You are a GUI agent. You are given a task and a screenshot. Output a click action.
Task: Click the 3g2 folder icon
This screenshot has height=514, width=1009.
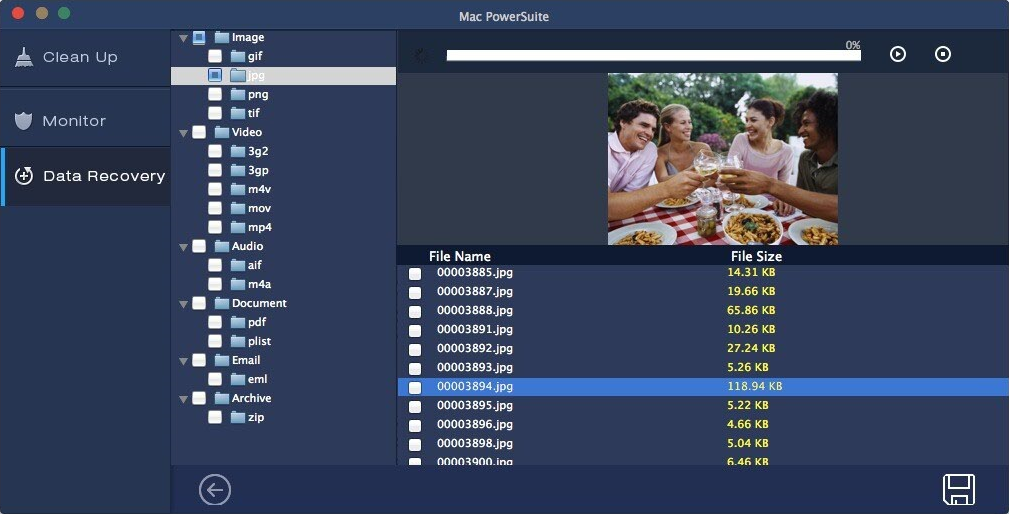point(238,151)
